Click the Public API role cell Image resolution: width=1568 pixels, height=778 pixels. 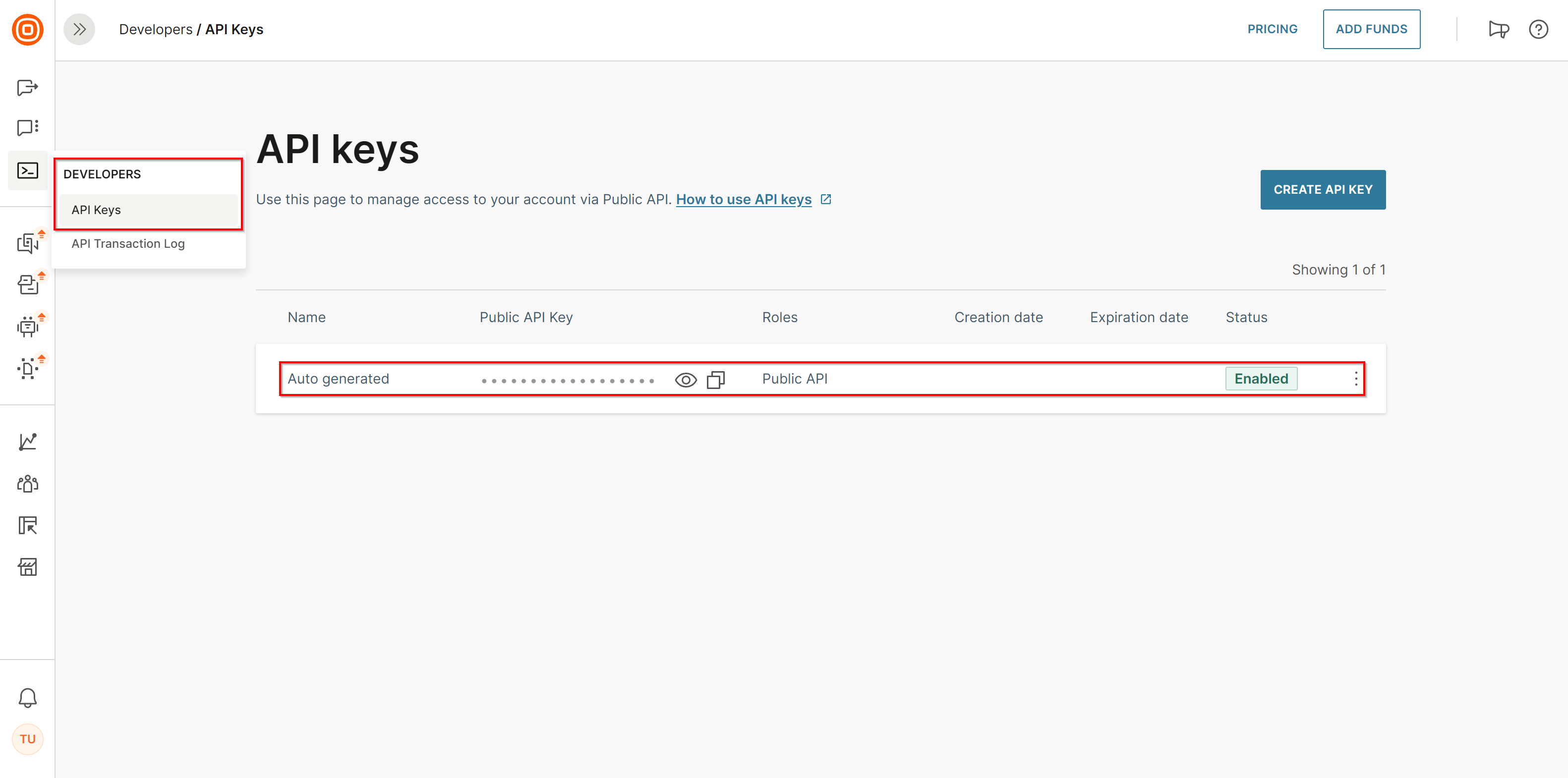(794, 379)
